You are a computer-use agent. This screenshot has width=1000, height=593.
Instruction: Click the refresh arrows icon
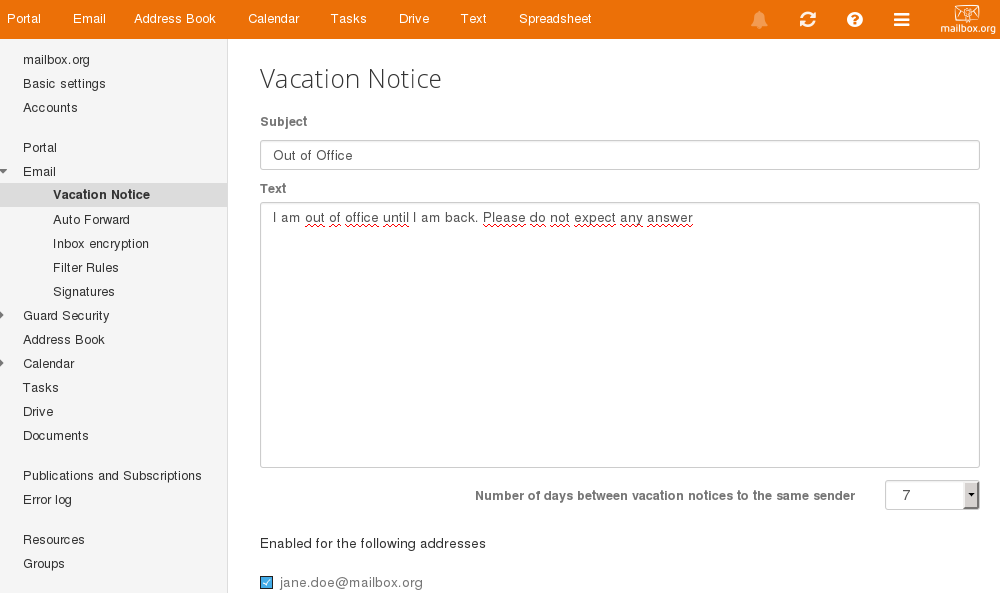coord(807,20)
